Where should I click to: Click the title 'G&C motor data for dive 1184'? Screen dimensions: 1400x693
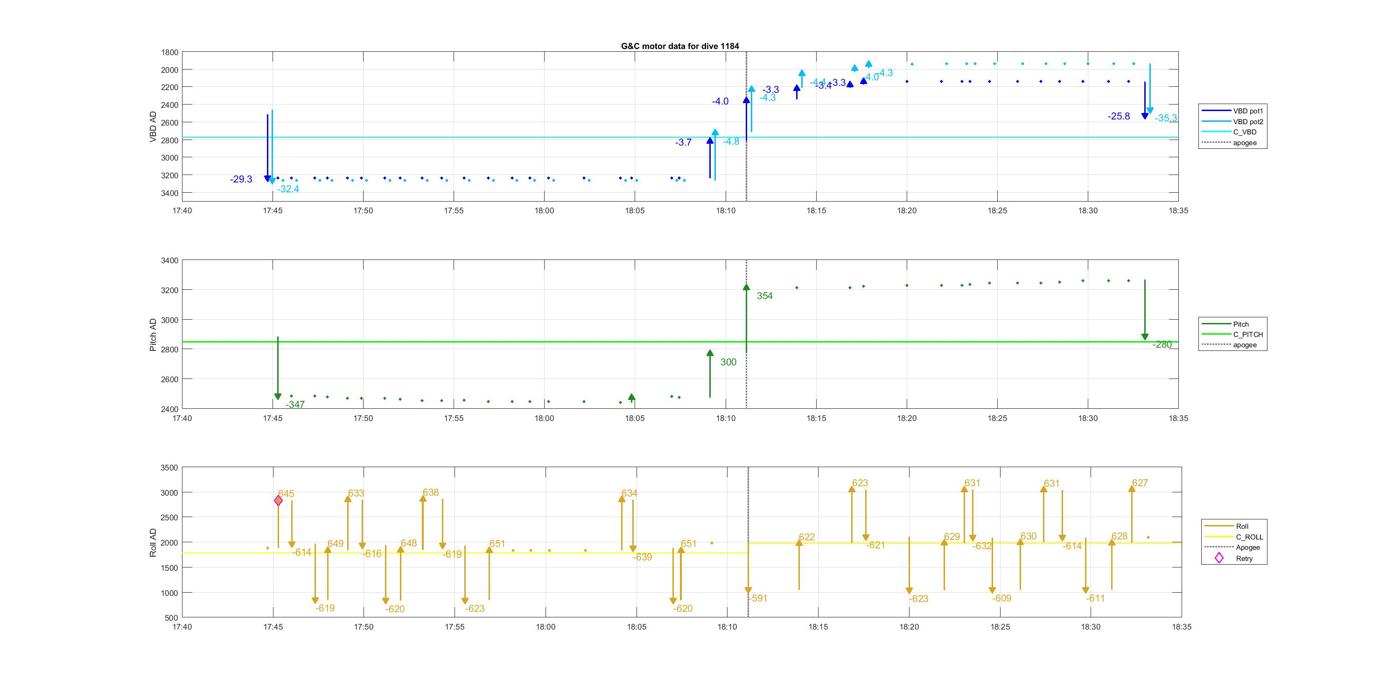coord(680,46)
